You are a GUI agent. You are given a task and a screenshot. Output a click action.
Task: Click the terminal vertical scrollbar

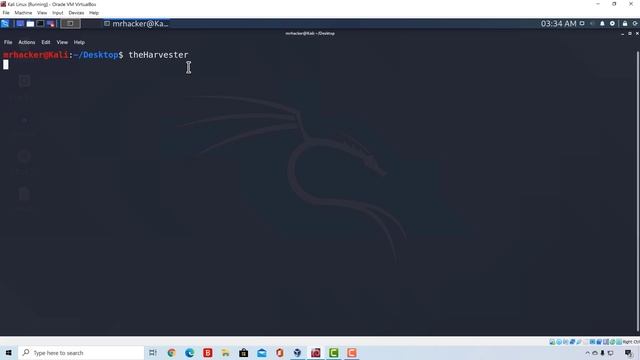638,190
